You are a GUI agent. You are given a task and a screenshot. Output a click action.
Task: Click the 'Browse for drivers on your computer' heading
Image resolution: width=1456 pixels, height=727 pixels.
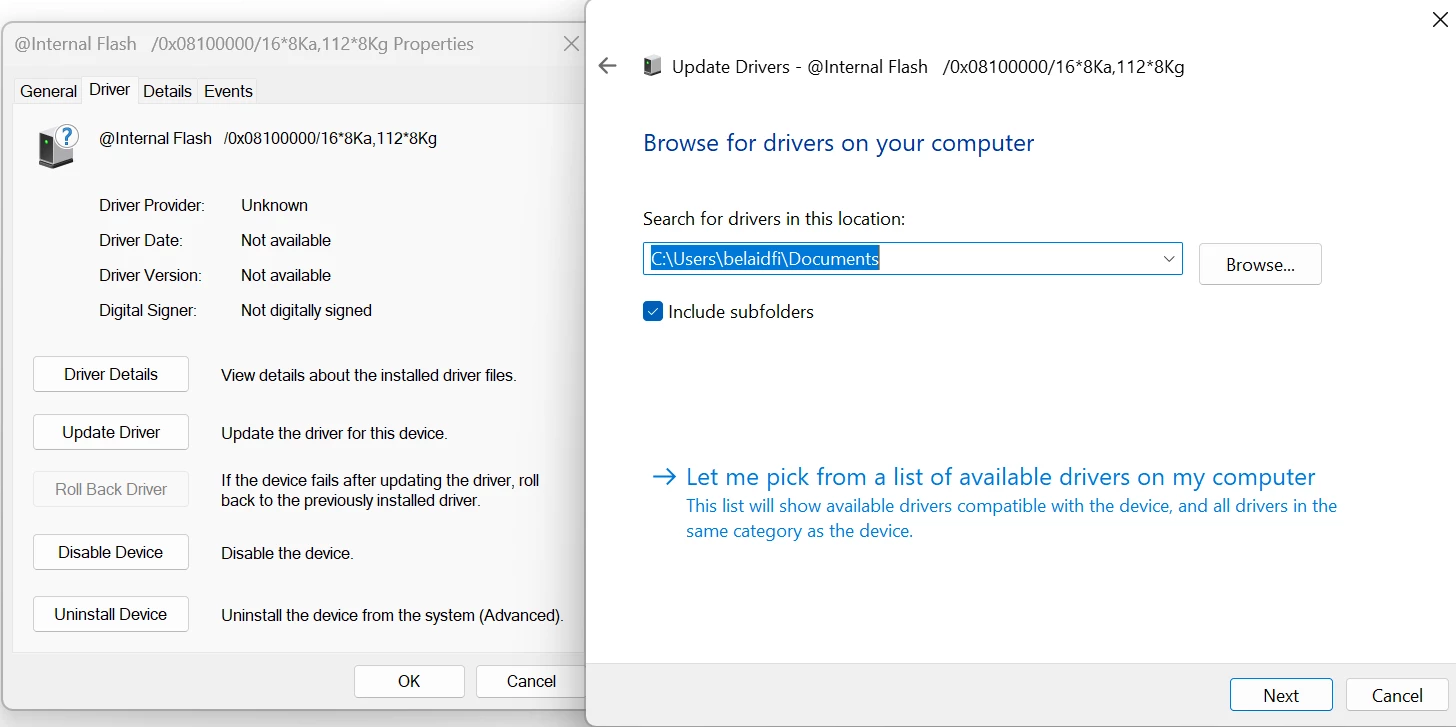pyautogui.click(x=838, y=143)
